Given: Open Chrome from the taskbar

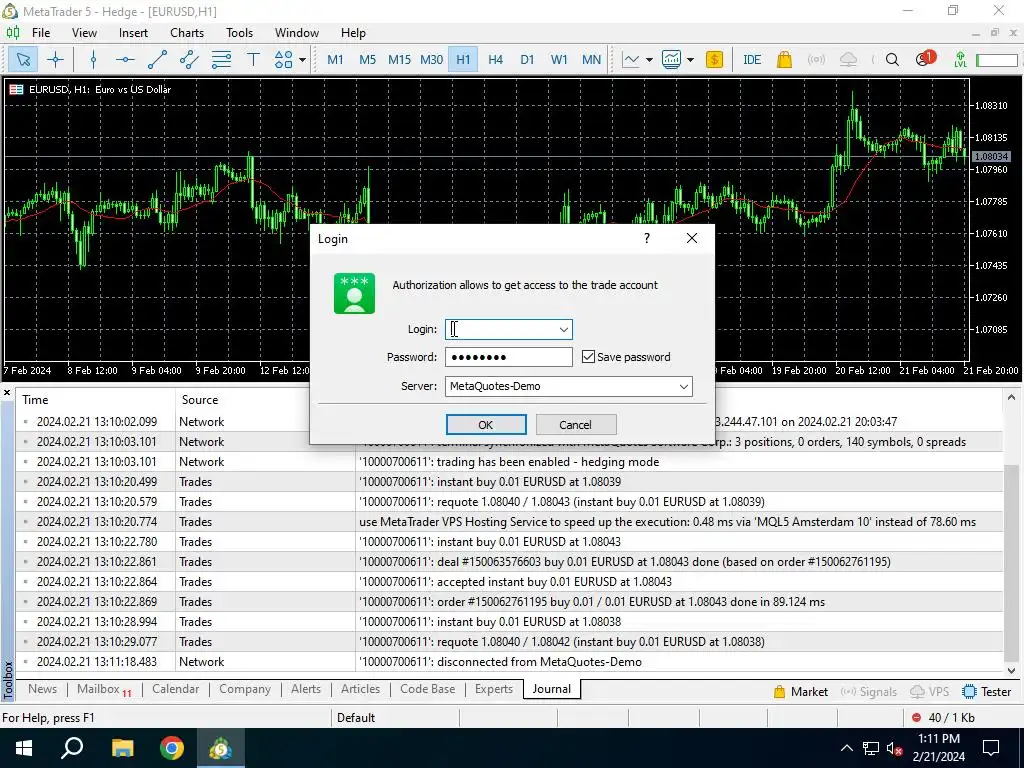Looking at the screenshot, I should tap(172, 748).
